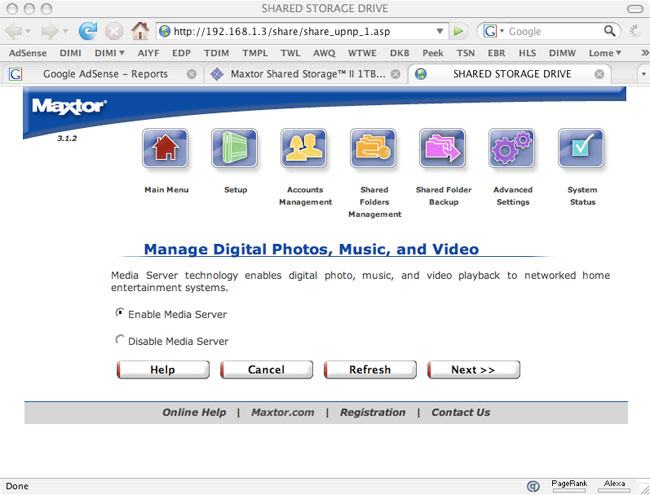Screen dimensions: 650x495
Task: Click the status bar @ icon
Action: tap(533, 486)
